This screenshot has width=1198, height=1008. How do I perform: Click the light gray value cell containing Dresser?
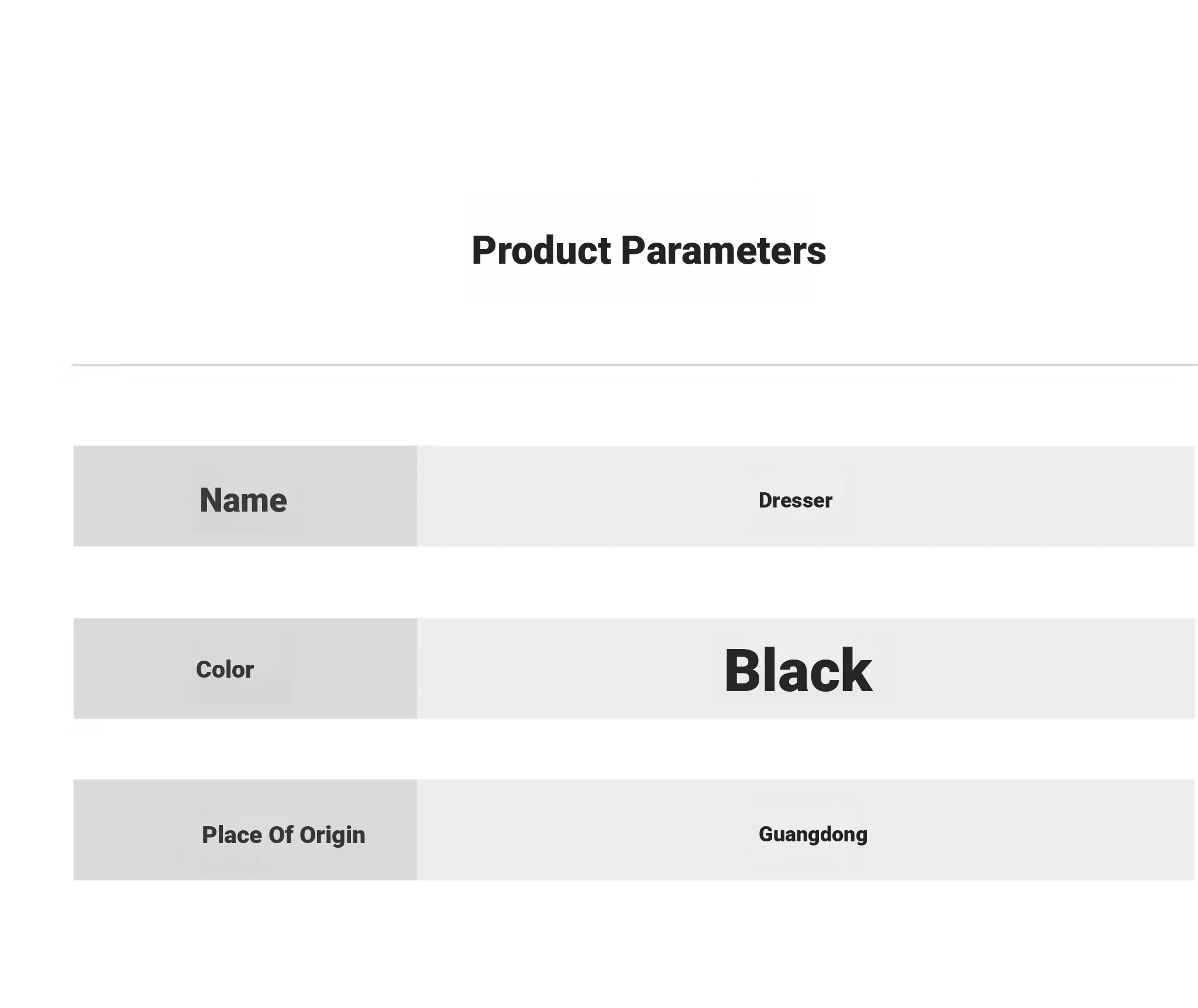click(805, 496)
